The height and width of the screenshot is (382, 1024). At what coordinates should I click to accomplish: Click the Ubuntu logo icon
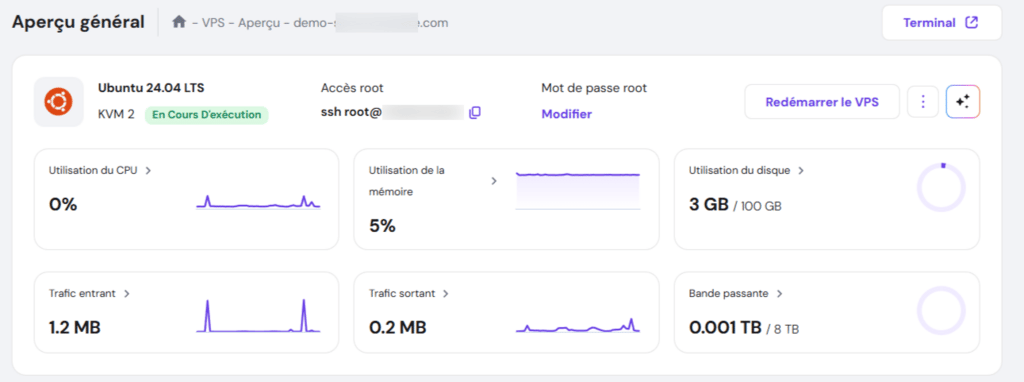pos(59,102)
